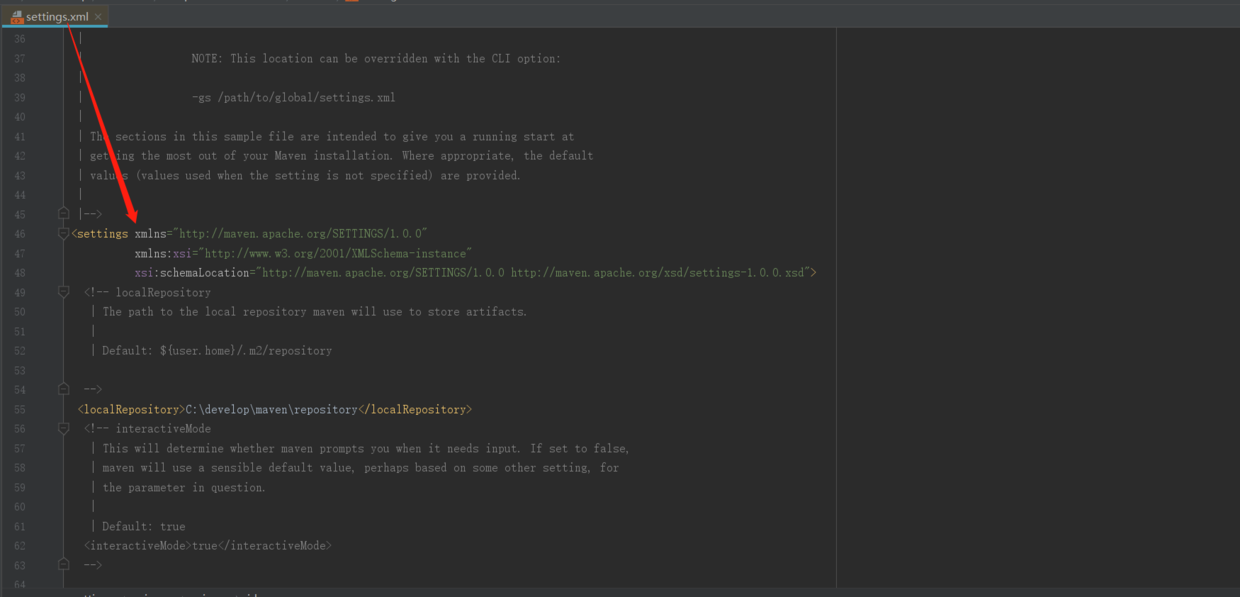
Task: Click 'NOTE: This location can be overridden' line
Action: pyautogui.click(x=376, y=59)
